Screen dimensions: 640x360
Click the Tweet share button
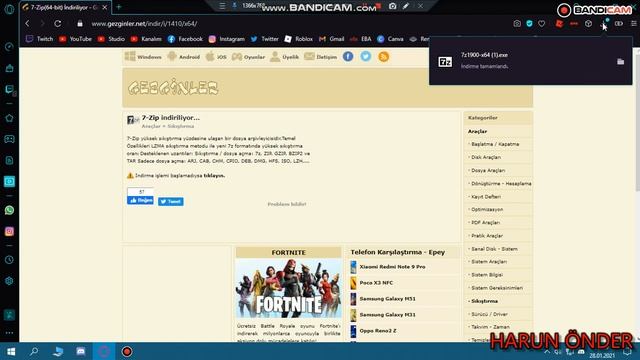pos(171,202)
